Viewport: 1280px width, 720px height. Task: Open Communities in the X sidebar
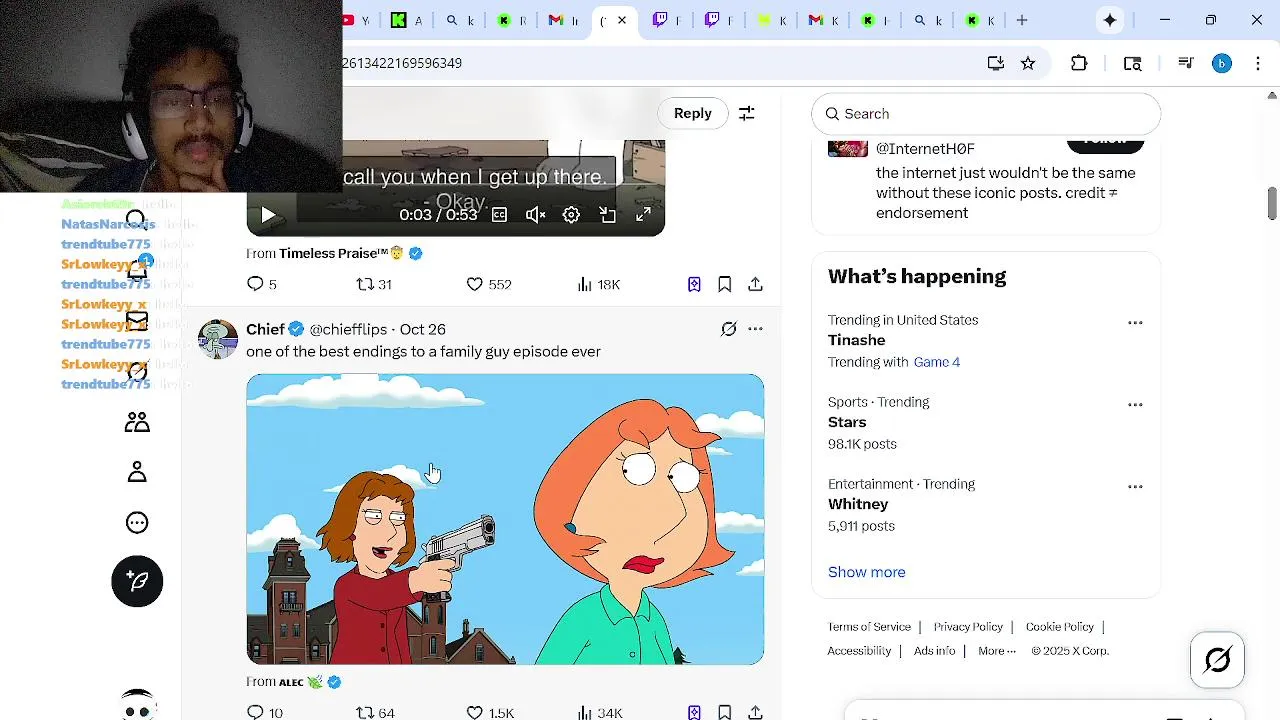(x=137, y=423)
